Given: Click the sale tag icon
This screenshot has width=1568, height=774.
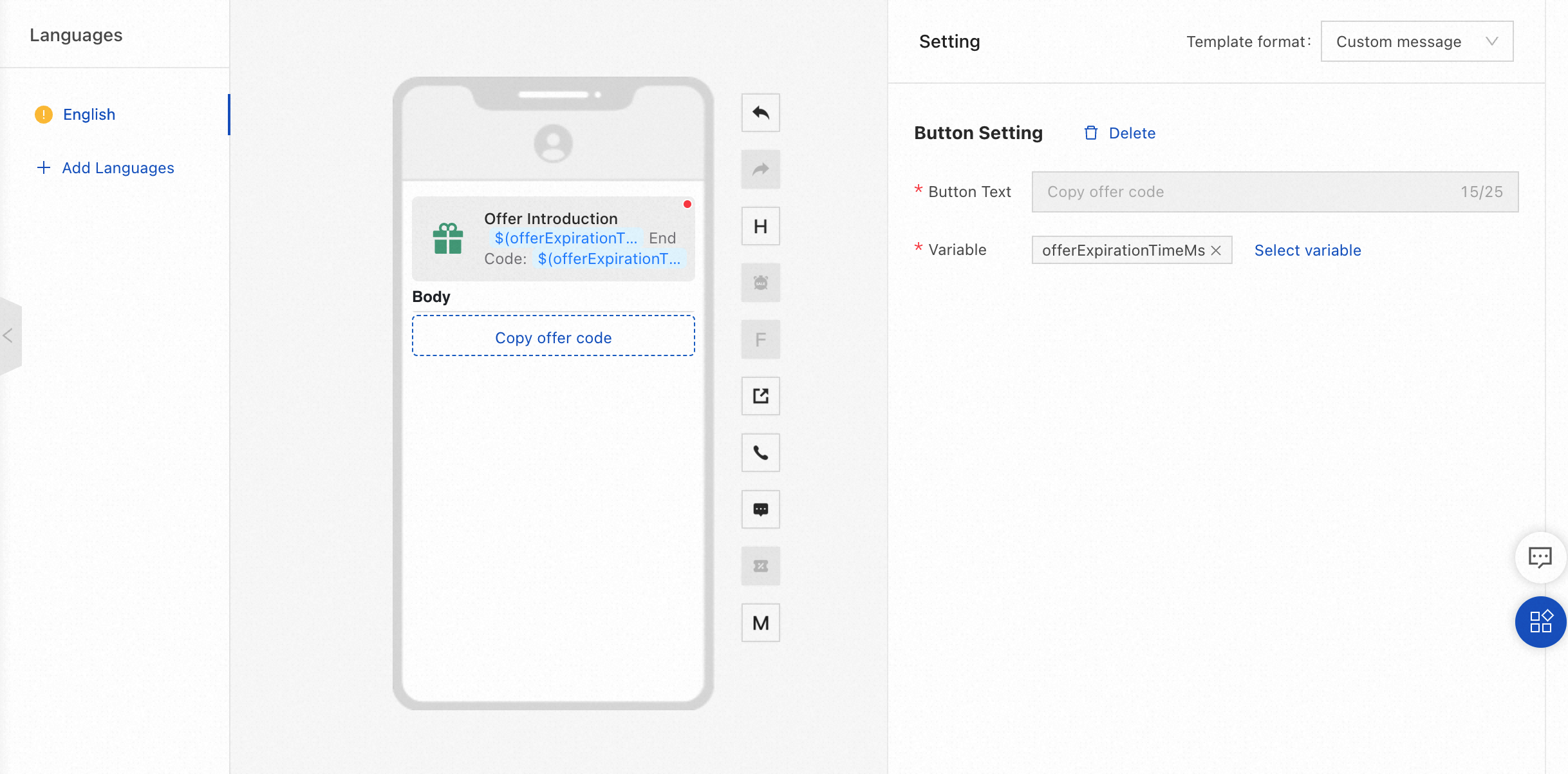Looking at the screenshot, I should coord(760,283).
